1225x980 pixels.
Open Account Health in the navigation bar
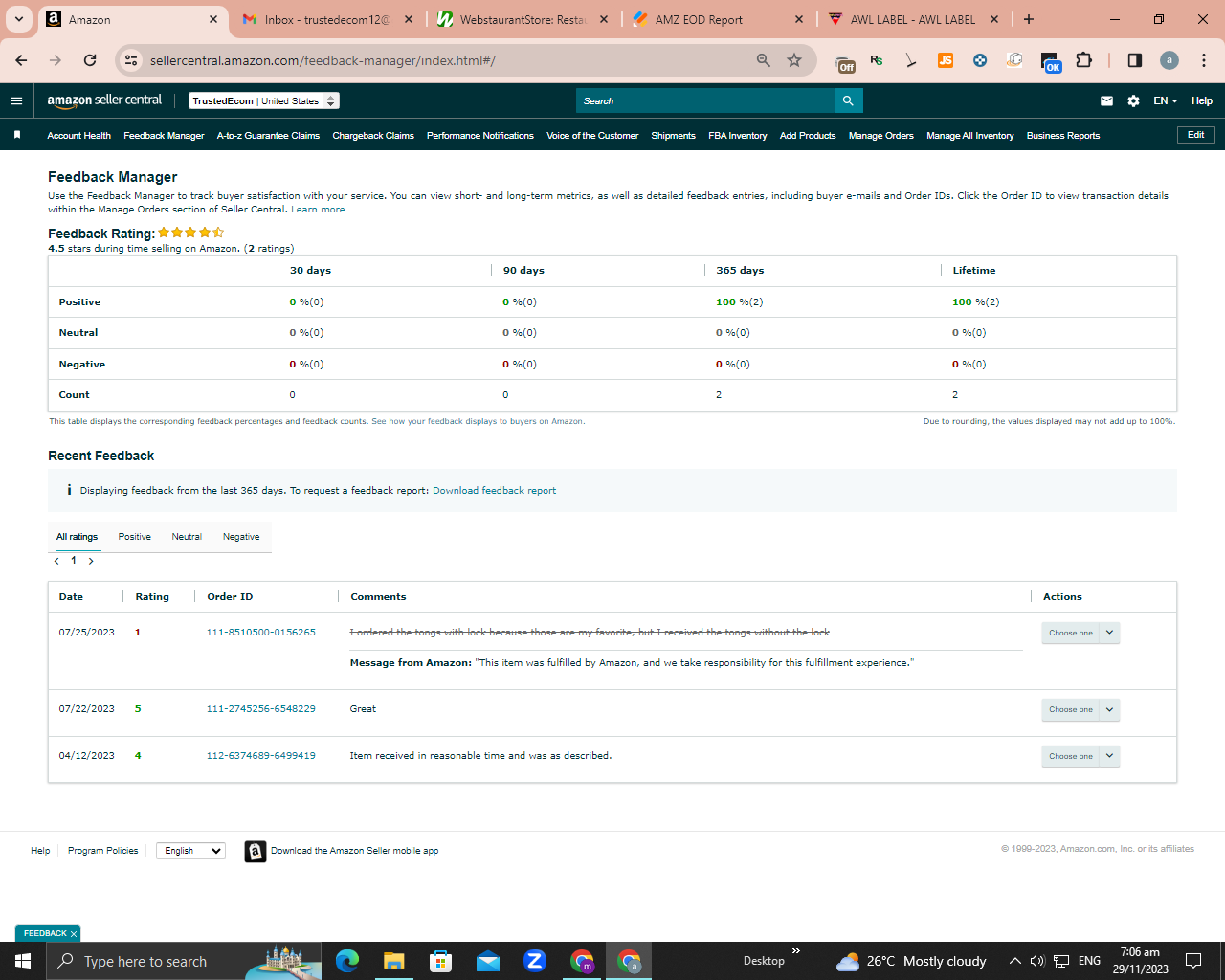coord(79,136)
